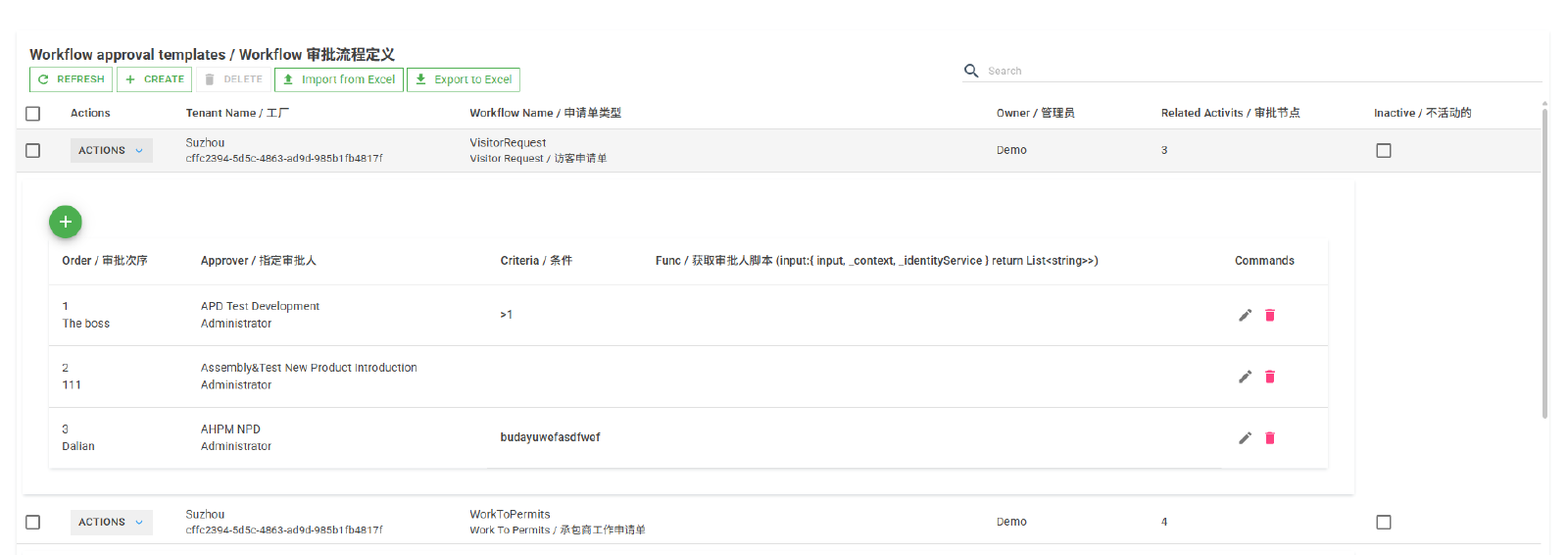
Task: Focus the Search input field
Action: point(1254,71)
